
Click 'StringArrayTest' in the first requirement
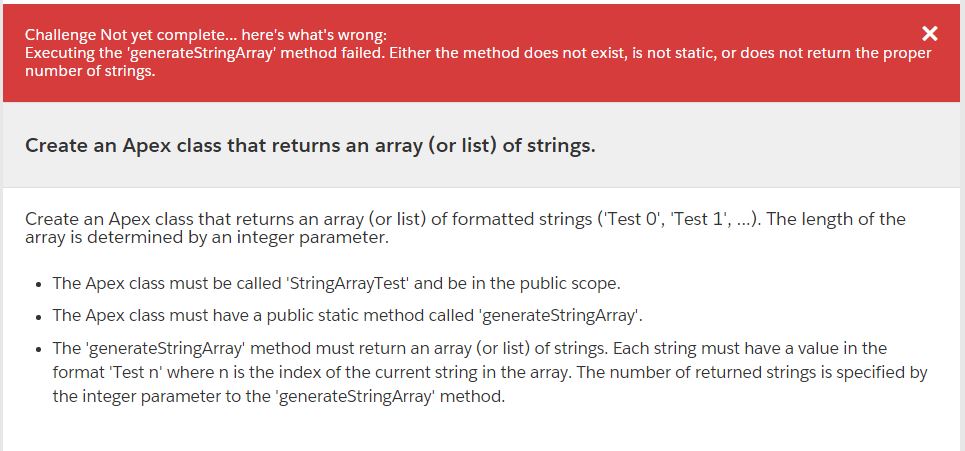click(345, 283)
